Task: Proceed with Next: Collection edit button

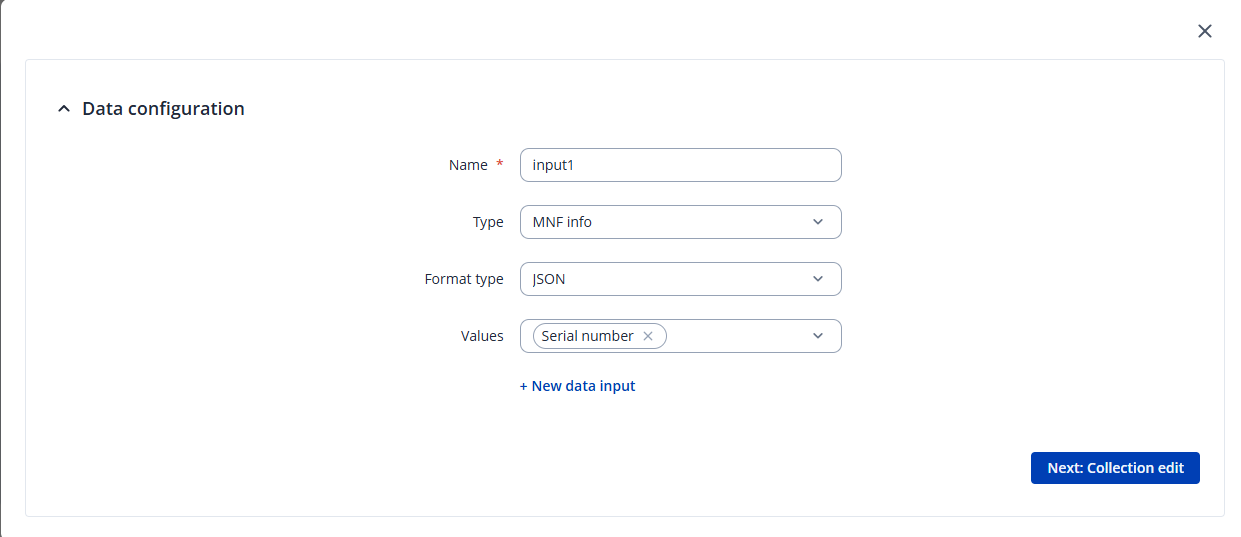Action: click(x=1115, y=468)
